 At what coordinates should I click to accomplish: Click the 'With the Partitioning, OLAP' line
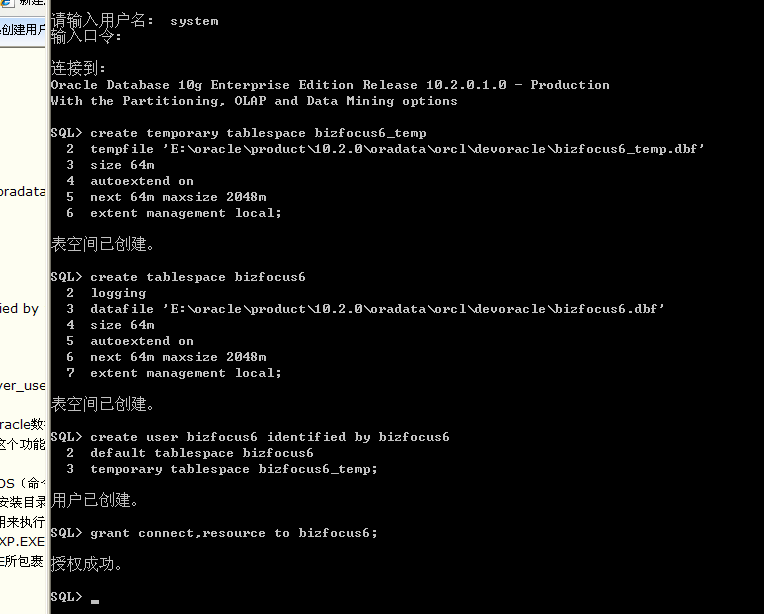coord(254,101)
